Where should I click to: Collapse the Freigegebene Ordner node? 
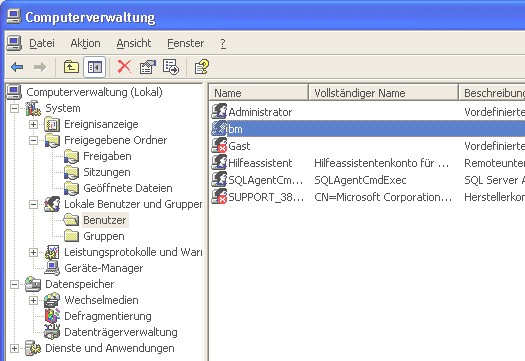tap(33, 140)
